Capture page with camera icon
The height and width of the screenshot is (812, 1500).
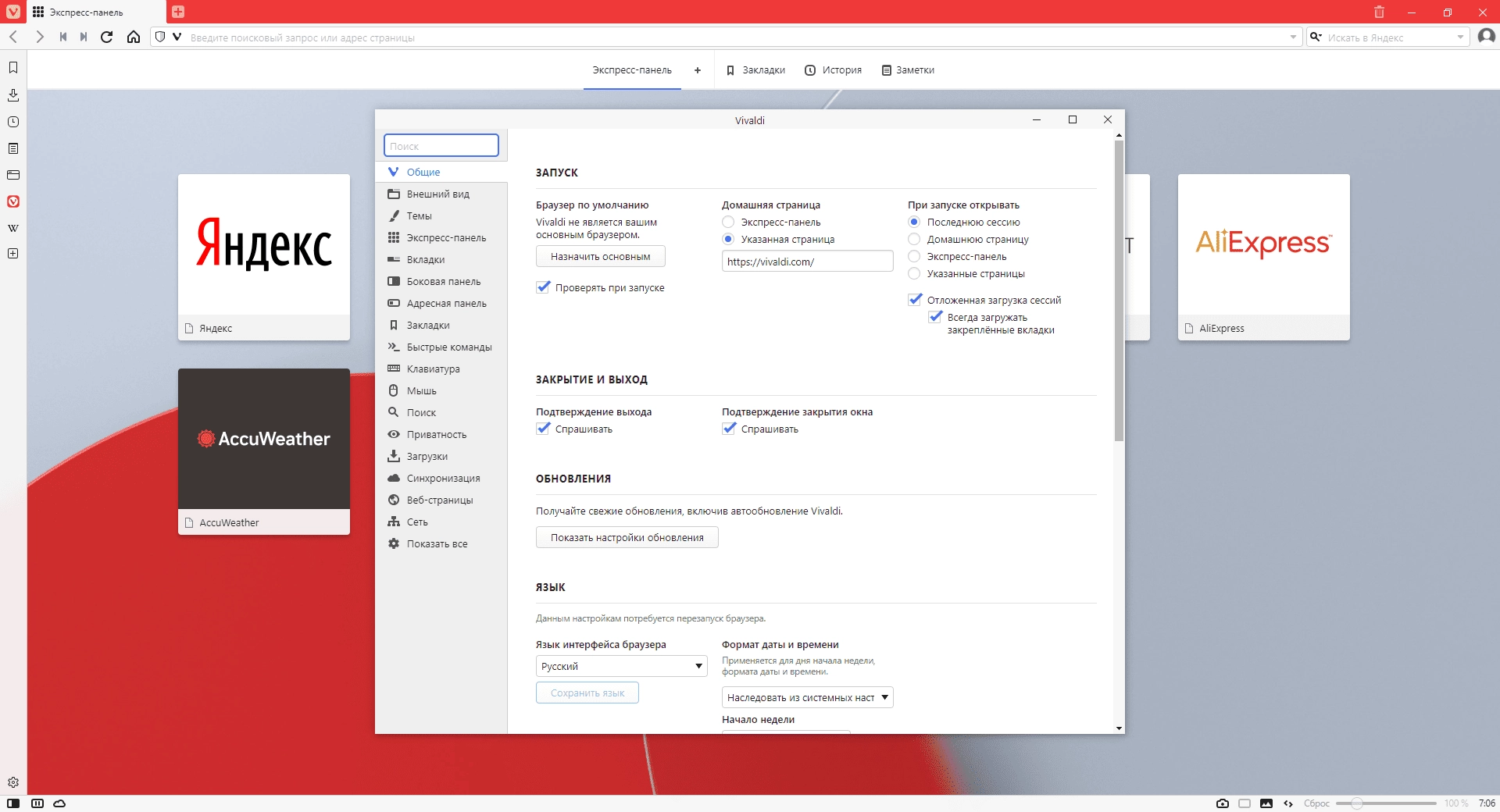pyautogui.click(x=1223, y=803)
